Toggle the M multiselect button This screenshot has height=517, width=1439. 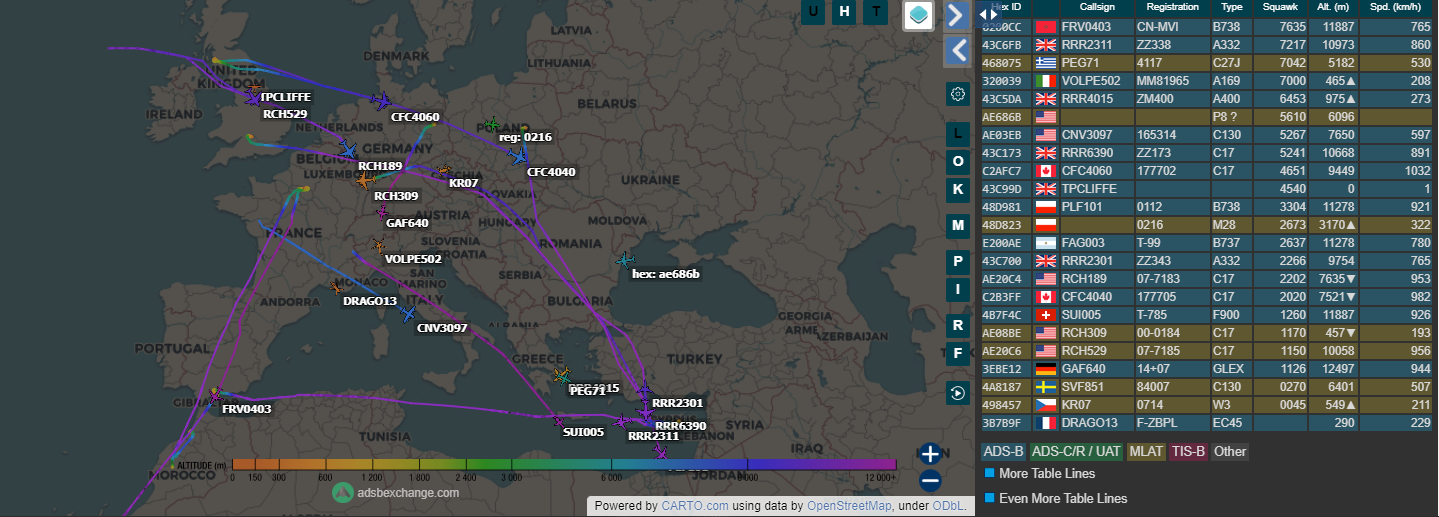tap(958, 226)
